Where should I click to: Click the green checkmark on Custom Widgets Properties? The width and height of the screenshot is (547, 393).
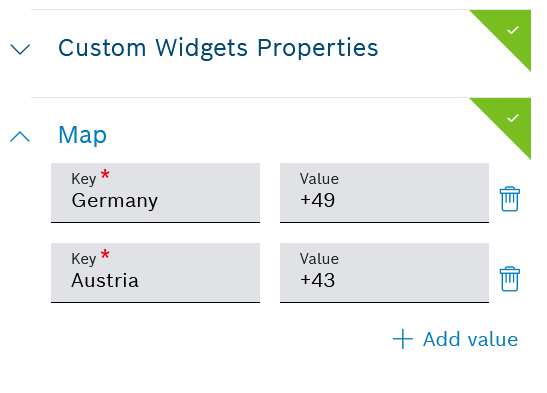coord(513,30)
